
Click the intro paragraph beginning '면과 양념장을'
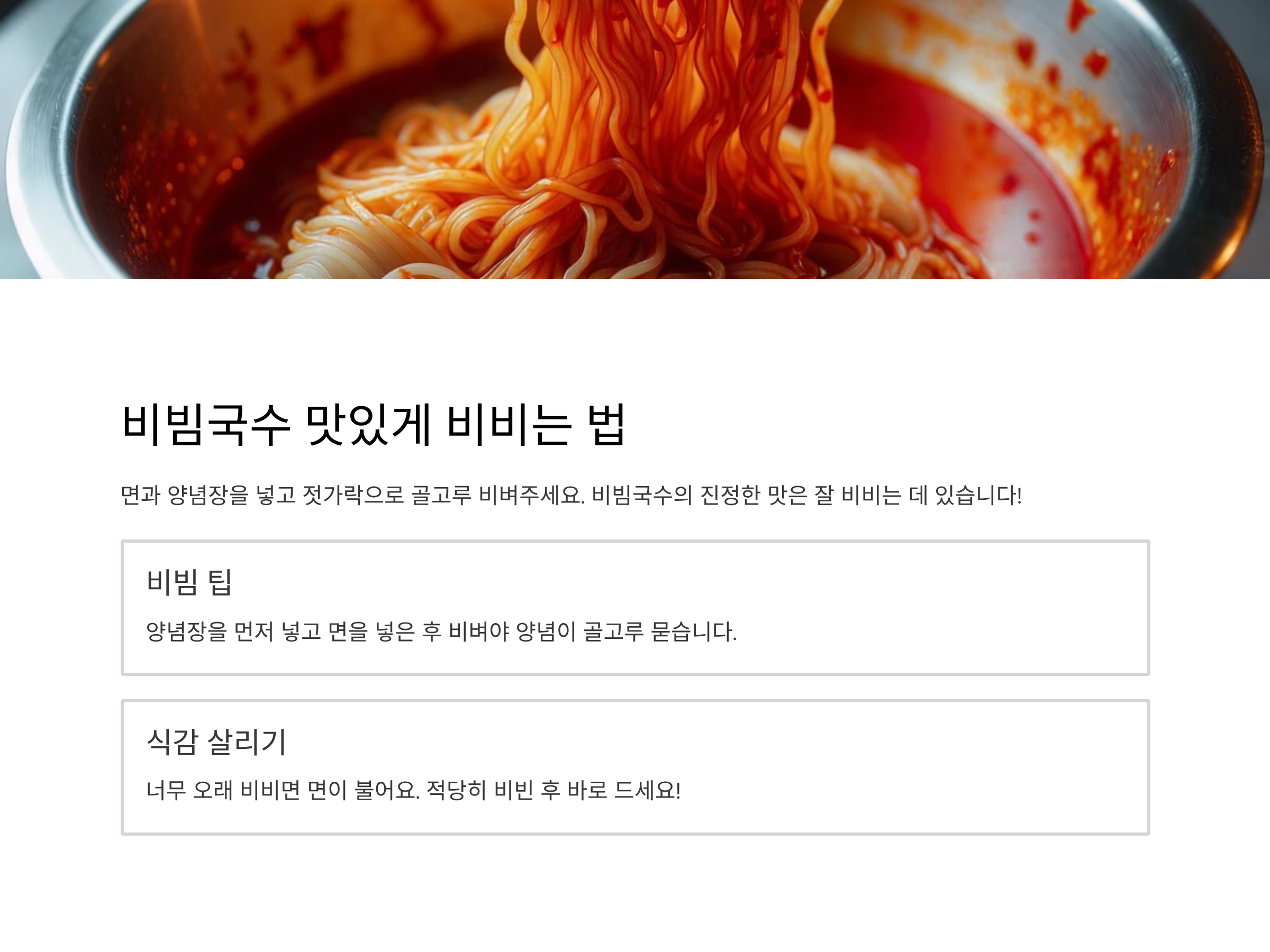click(571, 495)
